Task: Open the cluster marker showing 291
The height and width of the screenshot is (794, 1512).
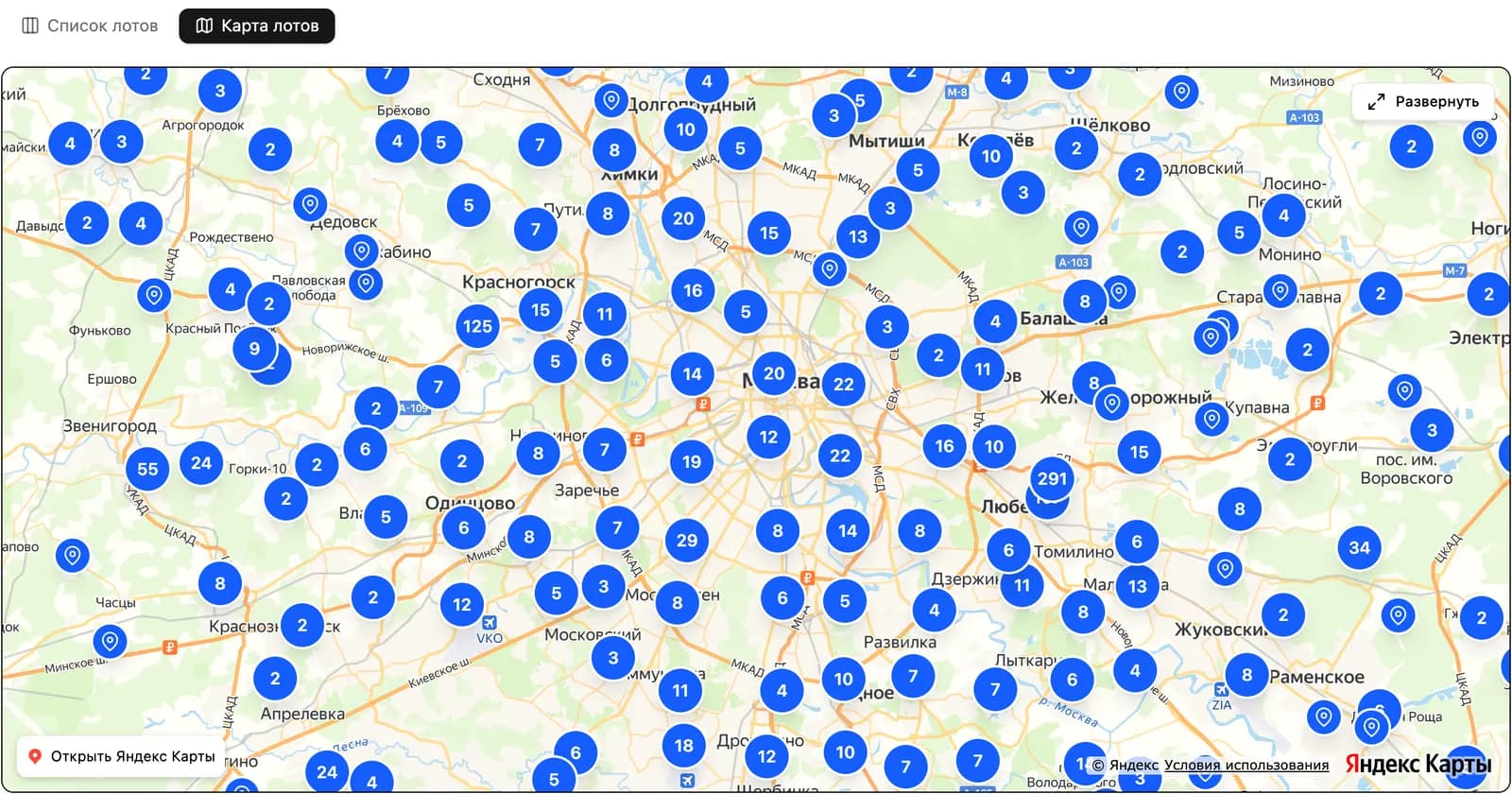Action: [x=1052, y=478]
